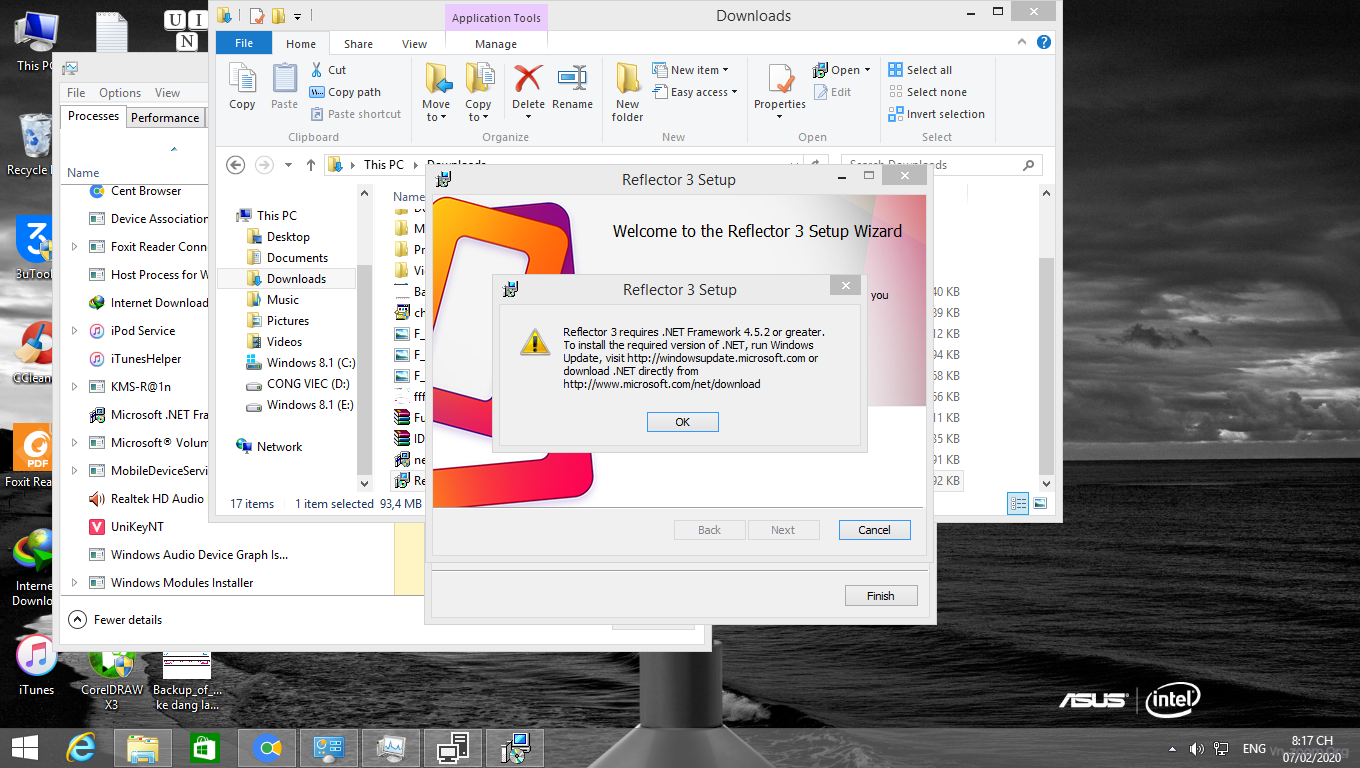The image size is (1360, 768).
Task: Switch to the Share ribbon tab
Action: [358, 44]
